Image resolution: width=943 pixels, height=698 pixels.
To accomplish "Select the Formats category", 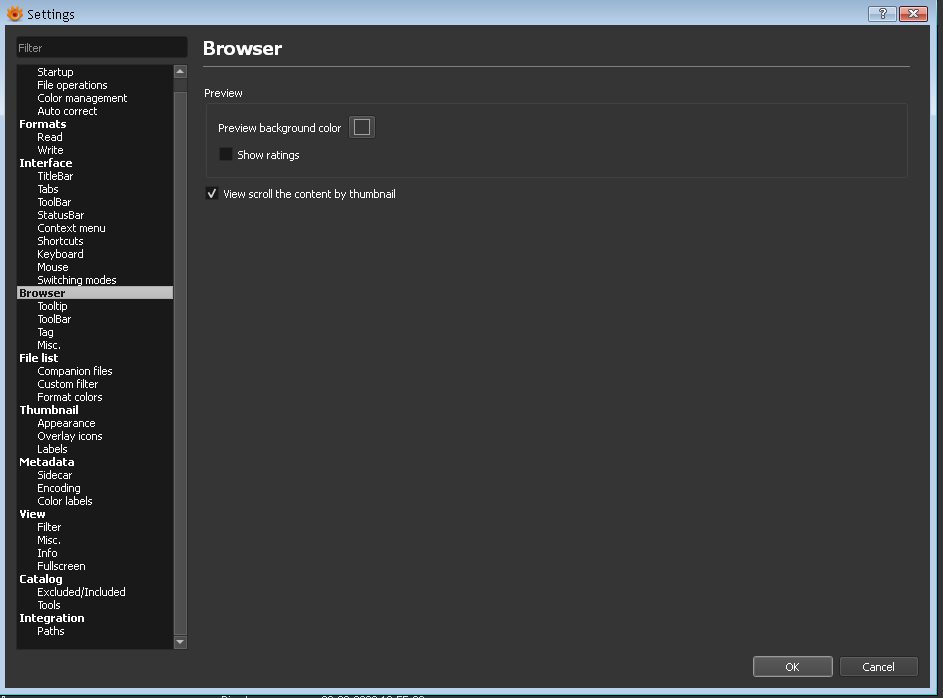I will pyautogui.click(x=43, y=124).
